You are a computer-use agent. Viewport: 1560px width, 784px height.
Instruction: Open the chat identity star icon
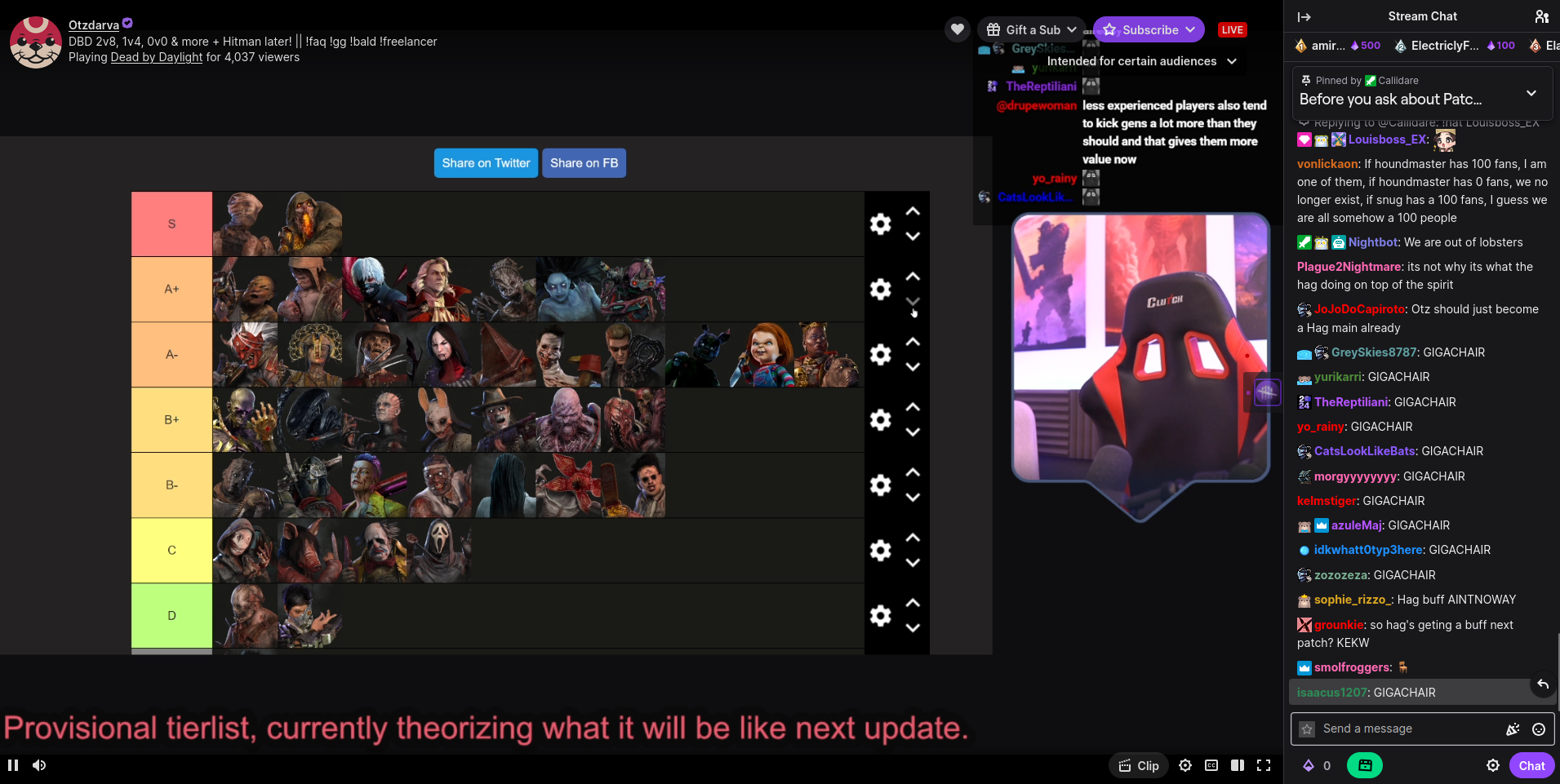[1307, 729]
